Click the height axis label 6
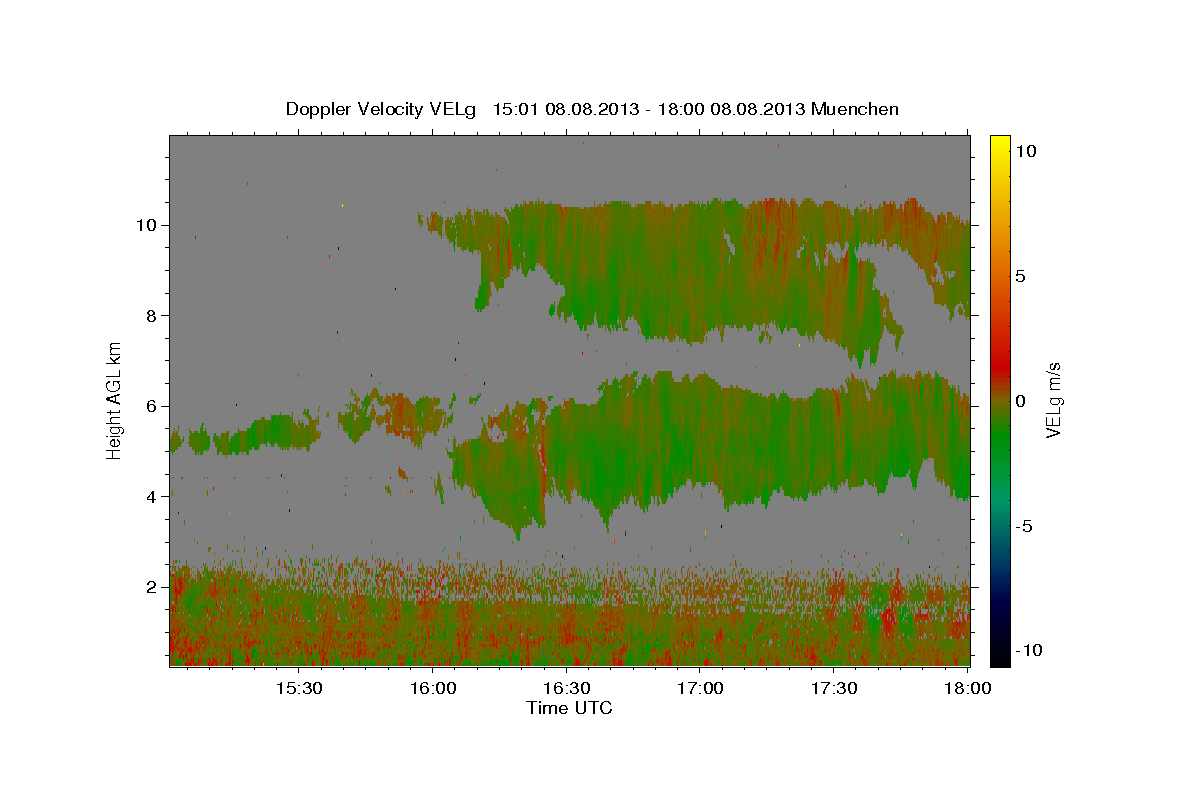The image size is (1200, 800). (152, 406)
